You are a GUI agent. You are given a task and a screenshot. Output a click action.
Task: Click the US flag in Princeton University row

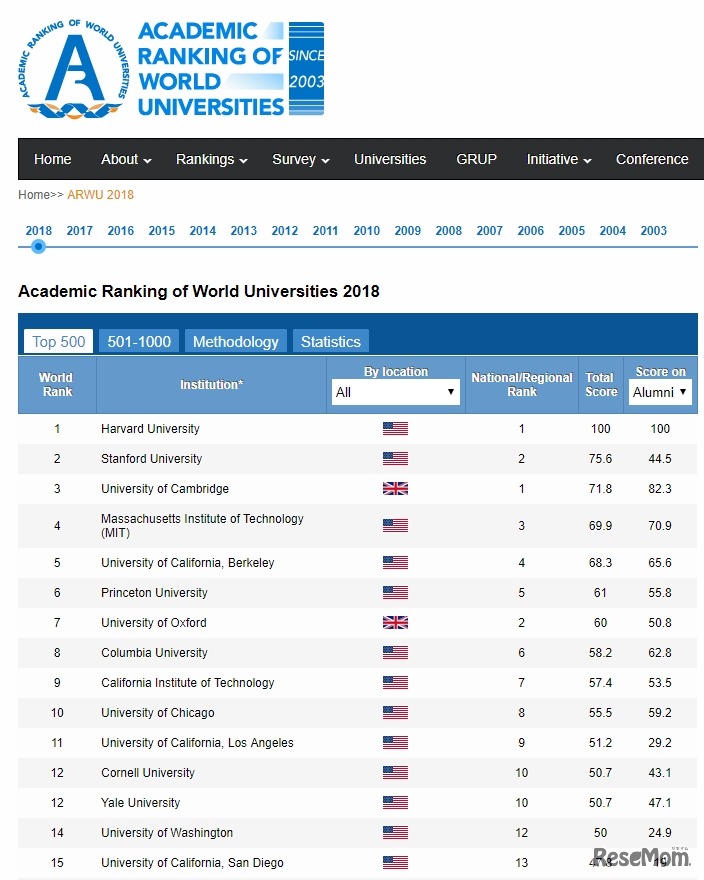pyautogui.click(x=395, y=593)
